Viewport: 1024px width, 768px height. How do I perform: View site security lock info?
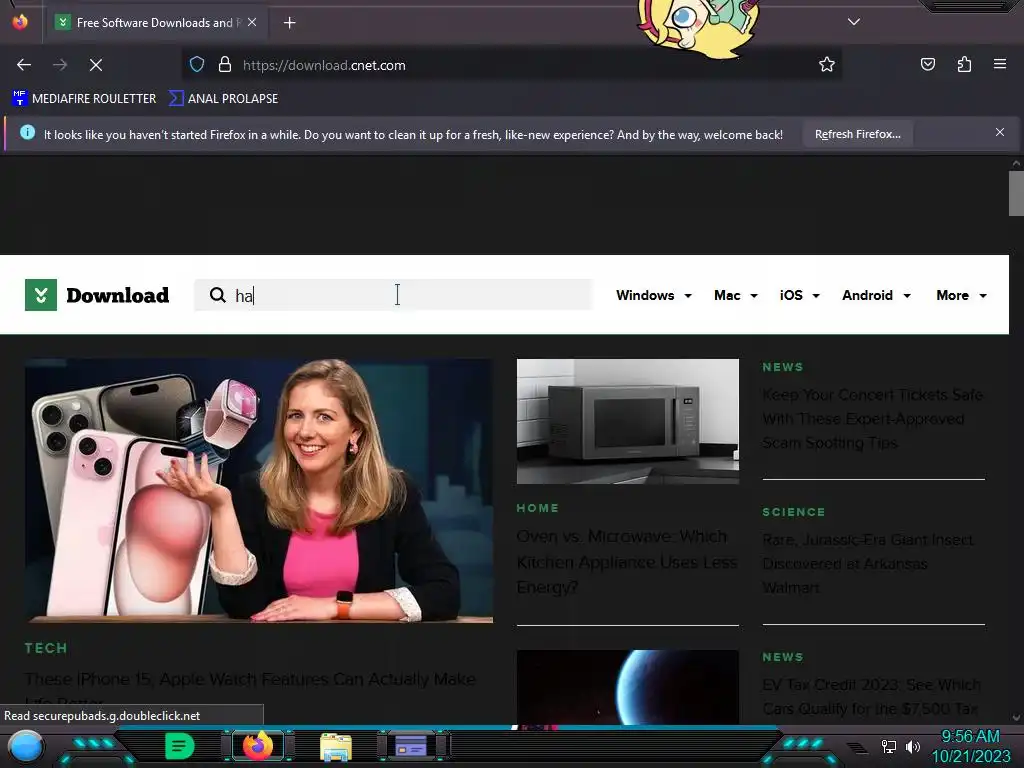pyautogui.click(x=225, y=65)
